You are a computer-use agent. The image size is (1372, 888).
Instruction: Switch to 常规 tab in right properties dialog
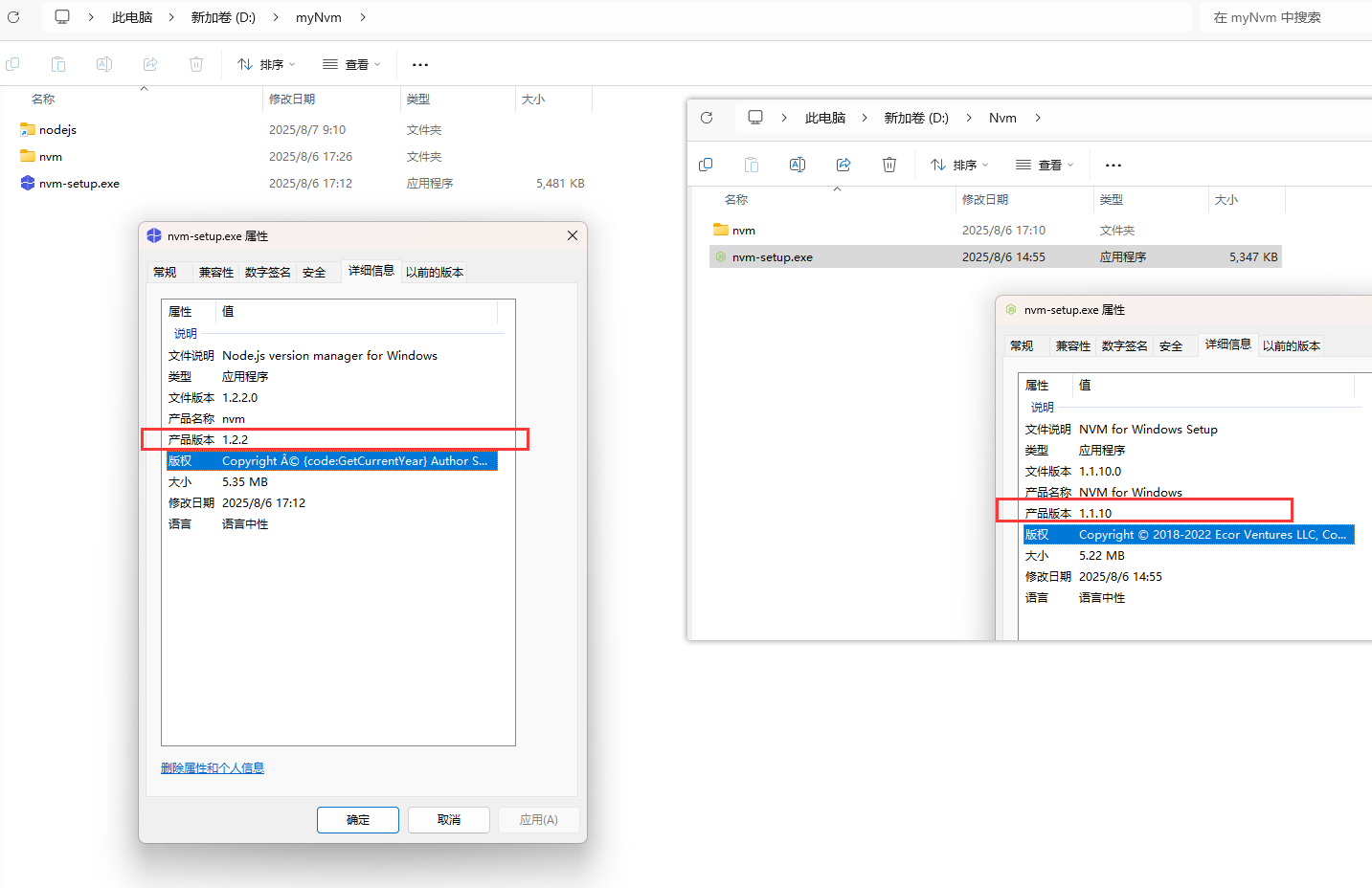pos(1022,346)
